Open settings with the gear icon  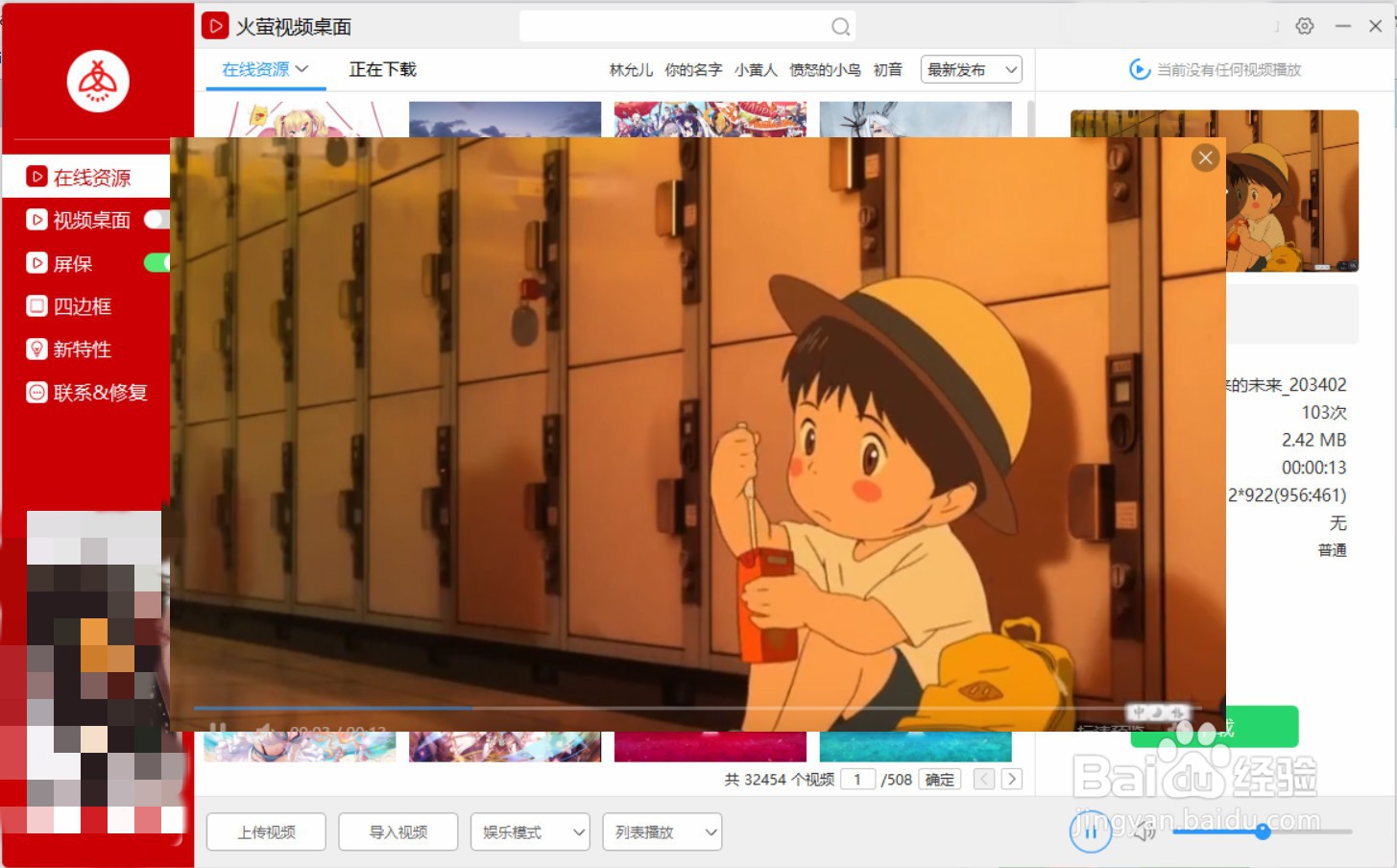[1304, 26]
